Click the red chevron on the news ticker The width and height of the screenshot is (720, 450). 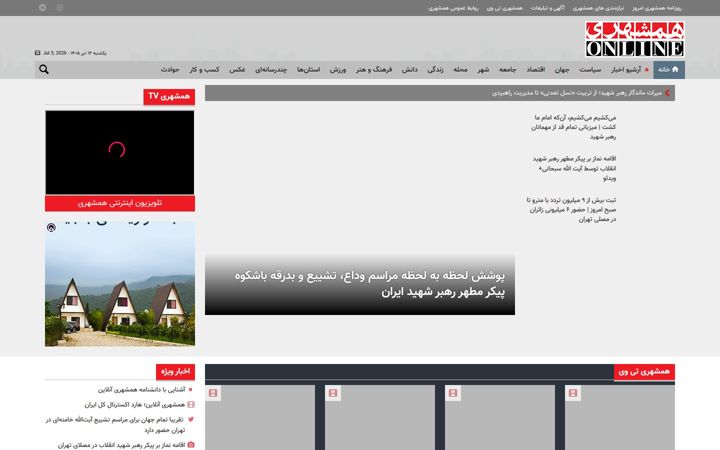pyautogui.click(x=667, y=93)
